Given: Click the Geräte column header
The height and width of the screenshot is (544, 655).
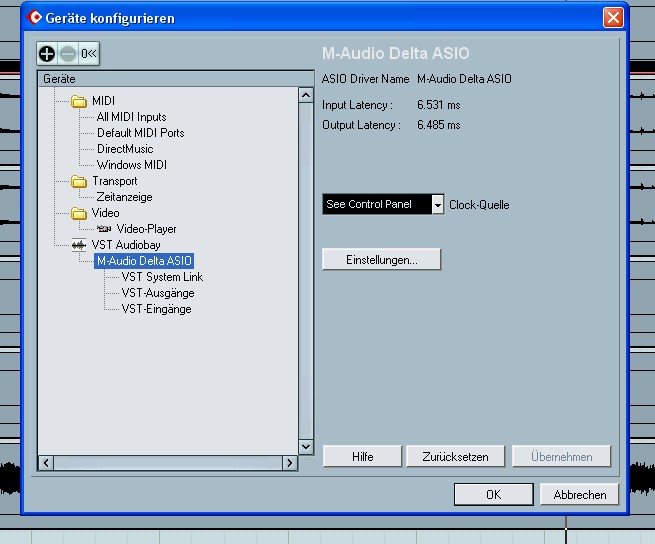Looking at the screenshot, I should 176,79.
